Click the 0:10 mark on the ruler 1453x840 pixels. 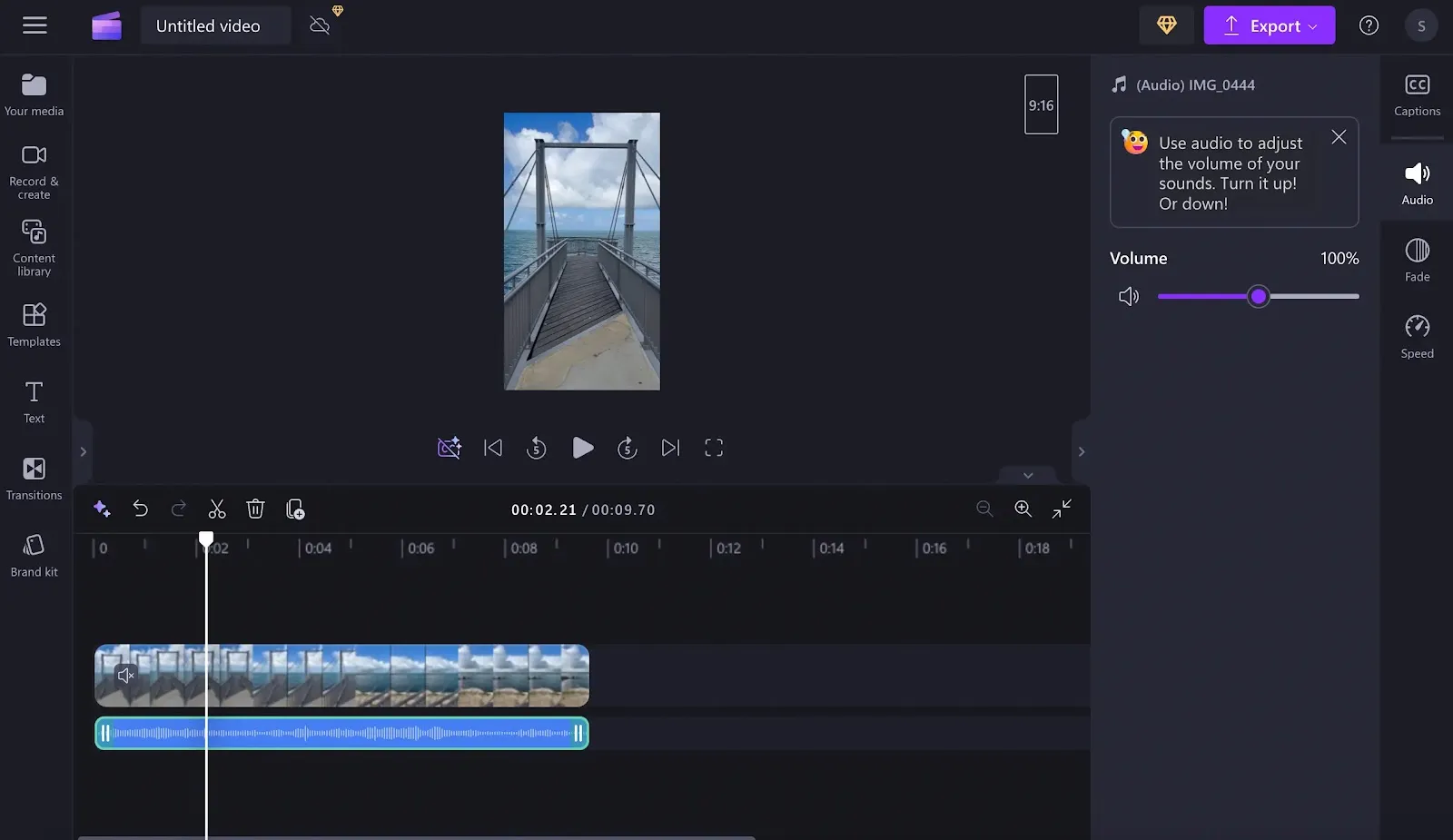(626, 548)
